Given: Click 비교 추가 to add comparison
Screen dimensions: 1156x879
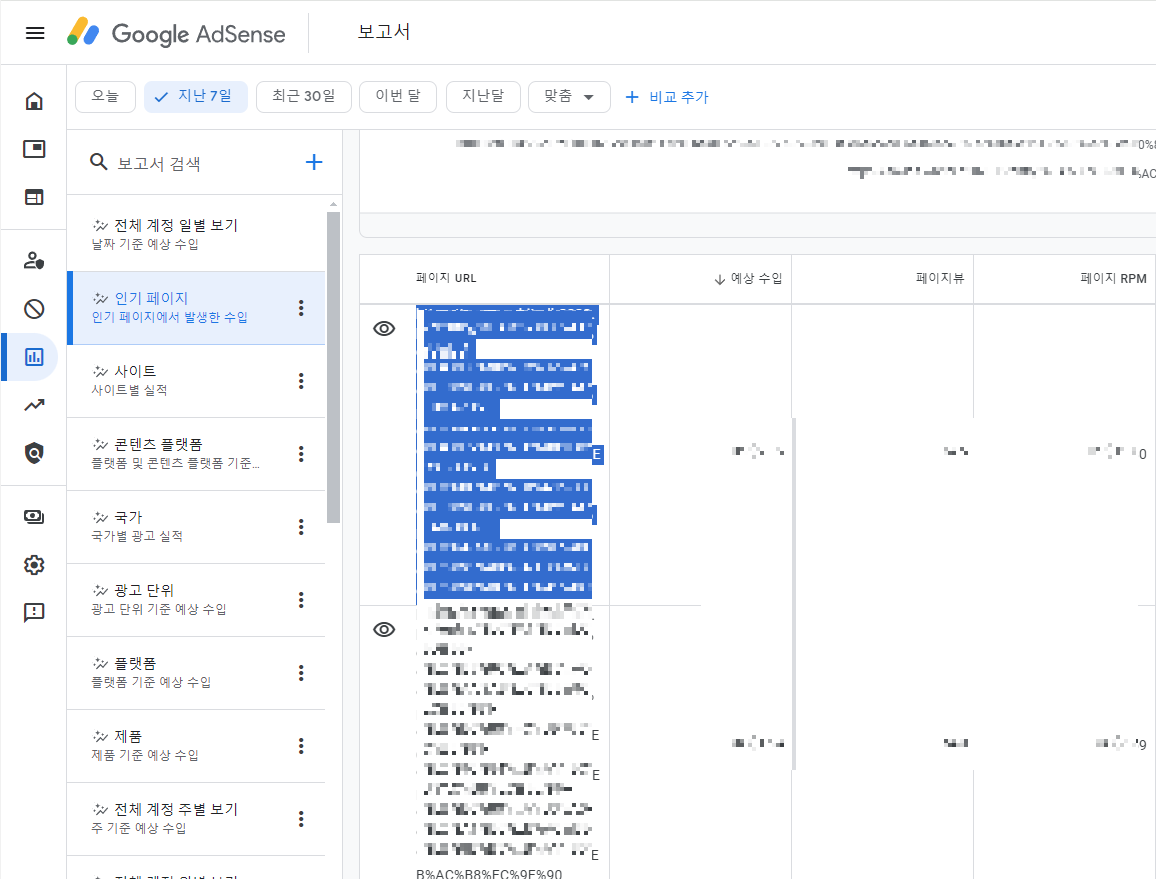Looking at the screenshot, I should tap(666, 97).
